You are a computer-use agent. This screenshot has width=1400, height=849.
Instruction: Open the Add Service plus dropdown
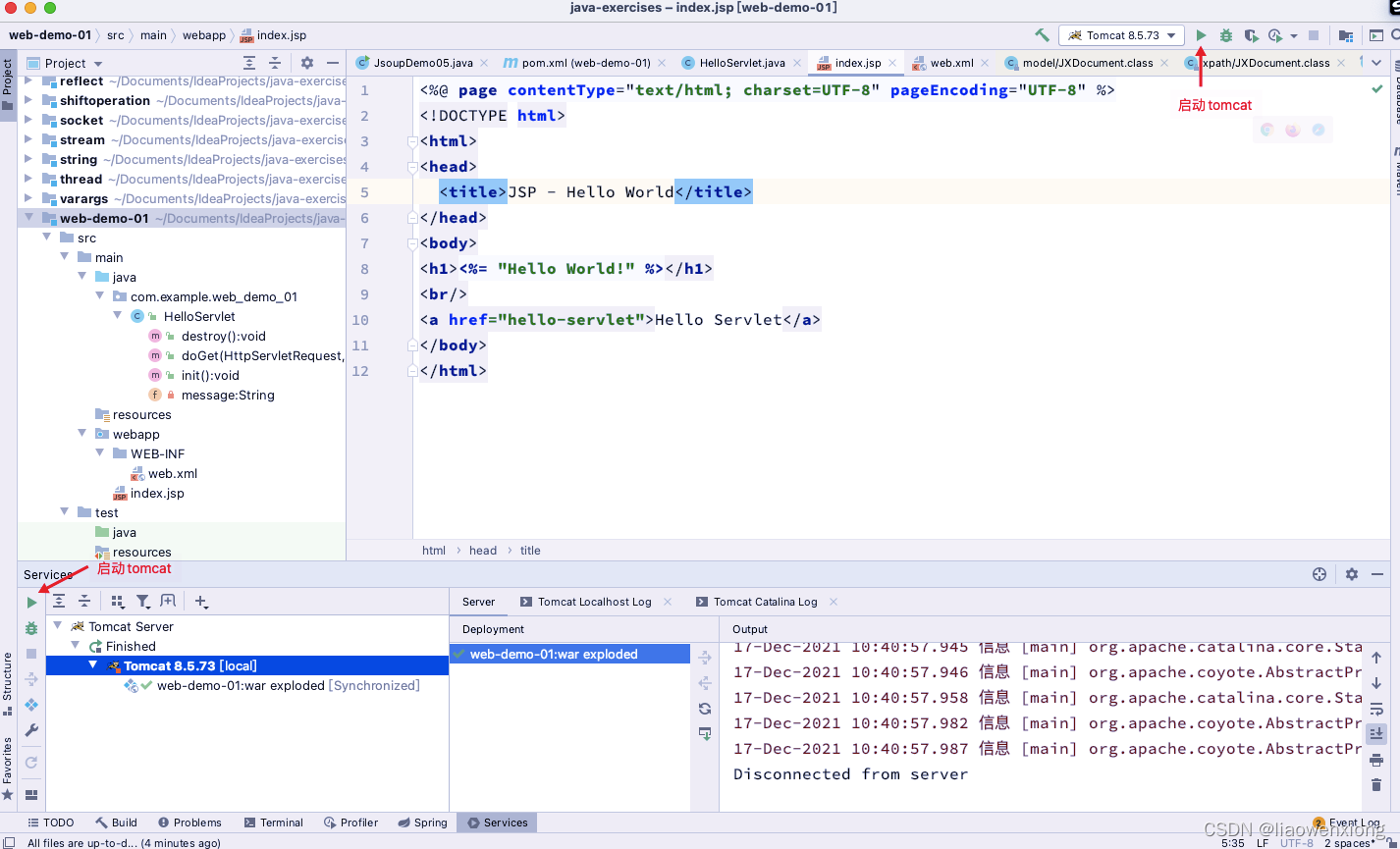click(x=201, y=602)
